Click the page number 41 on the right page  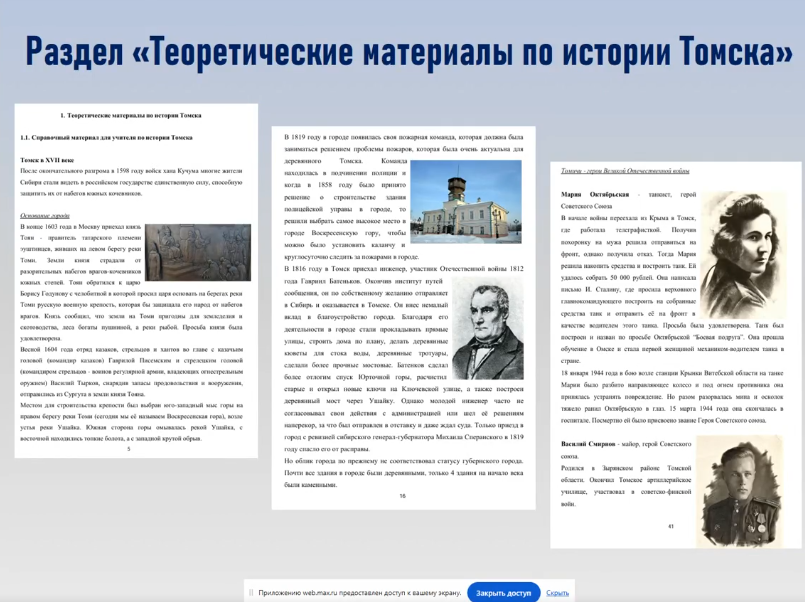point(670,527)
